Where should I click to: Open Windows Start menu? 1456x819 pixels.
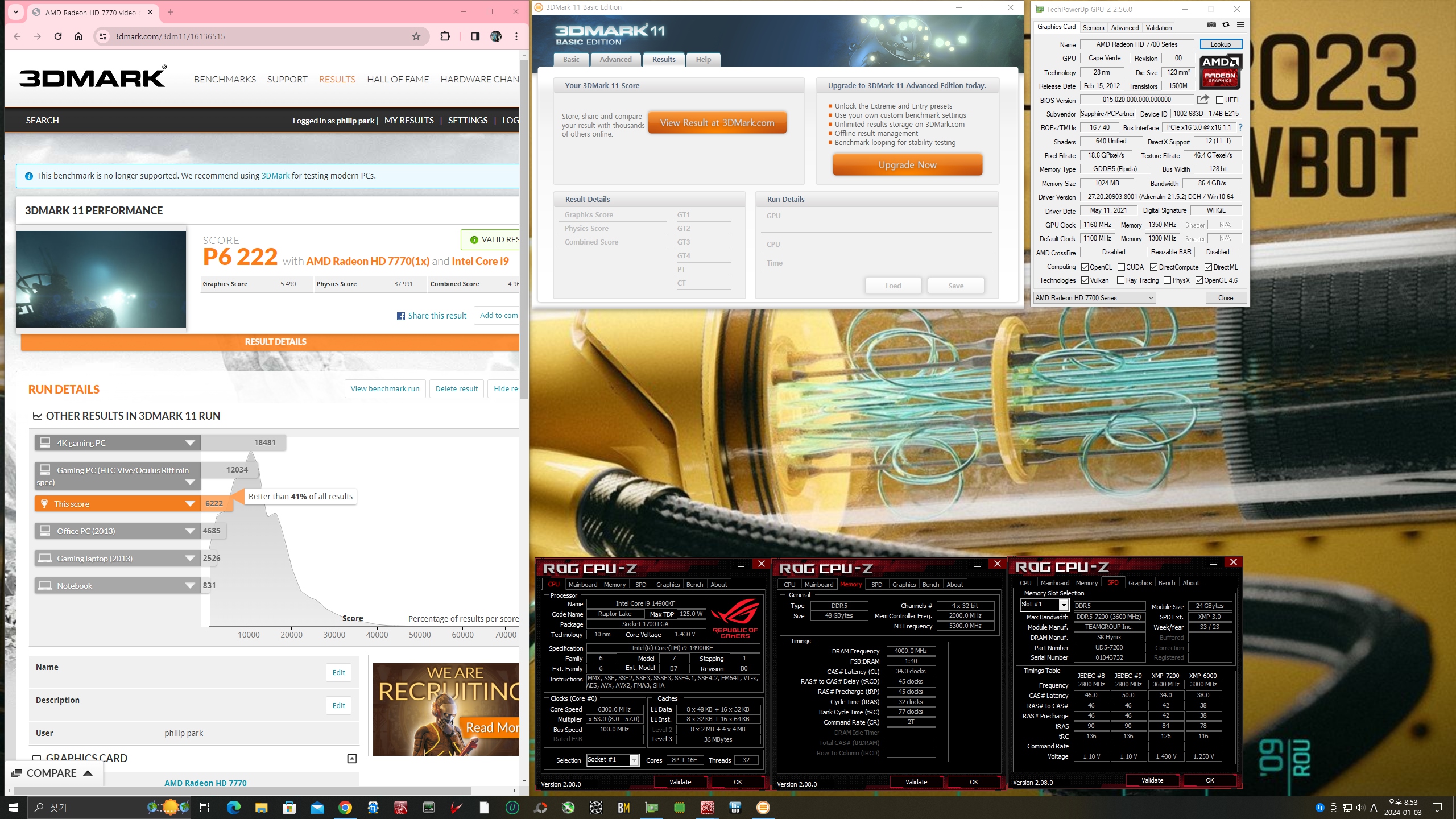14,808
